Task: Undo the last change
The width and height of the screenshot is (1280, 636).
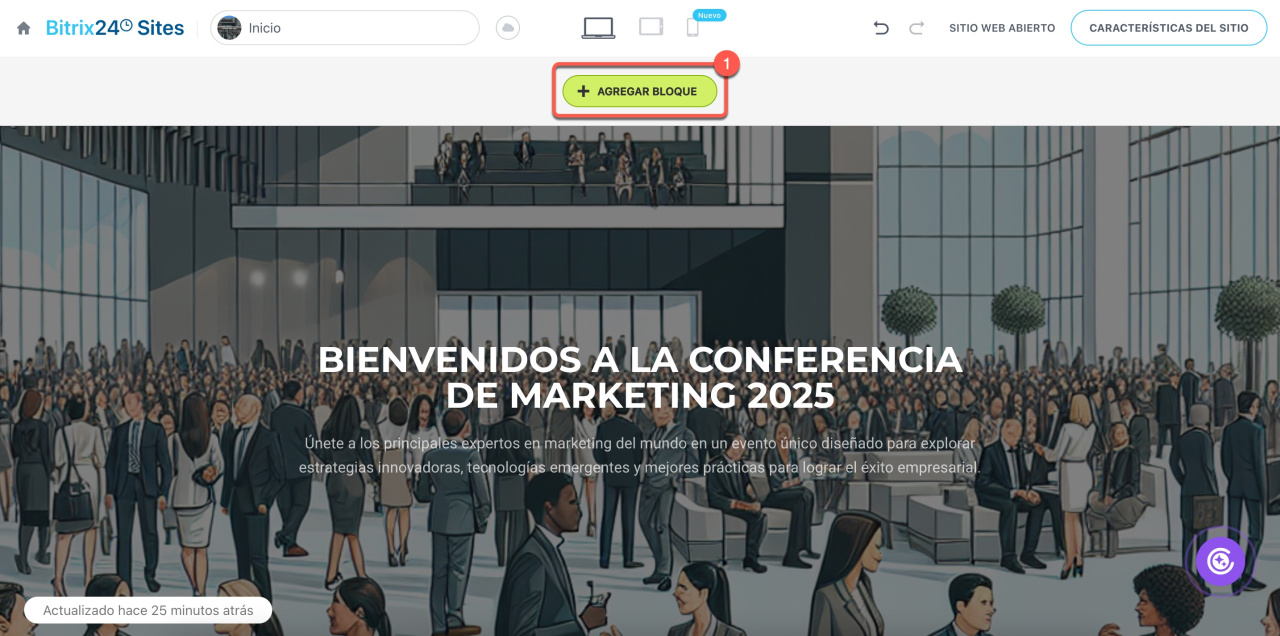Action: pos(881,28)
